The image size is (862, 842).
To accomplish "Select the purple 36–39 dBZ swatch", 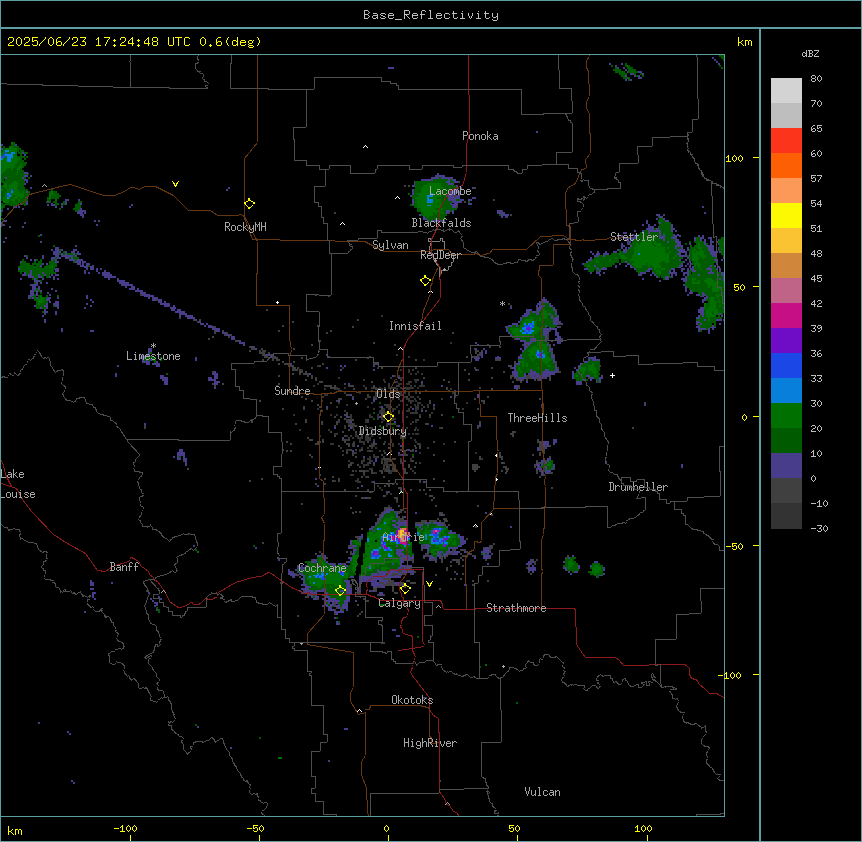I will (786, 341).
